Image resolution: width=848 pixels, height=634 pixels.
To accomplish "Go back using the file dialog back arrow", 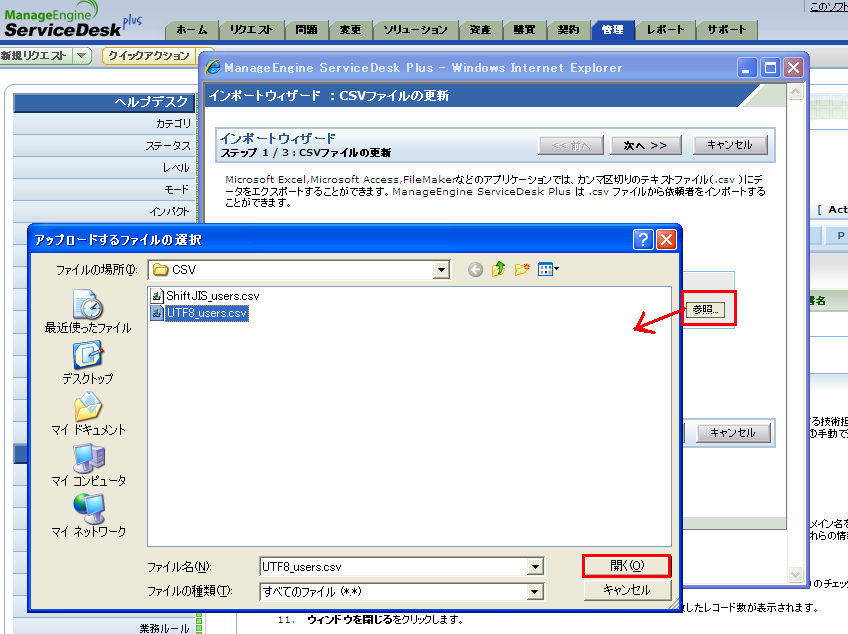I will click(475, 269).
